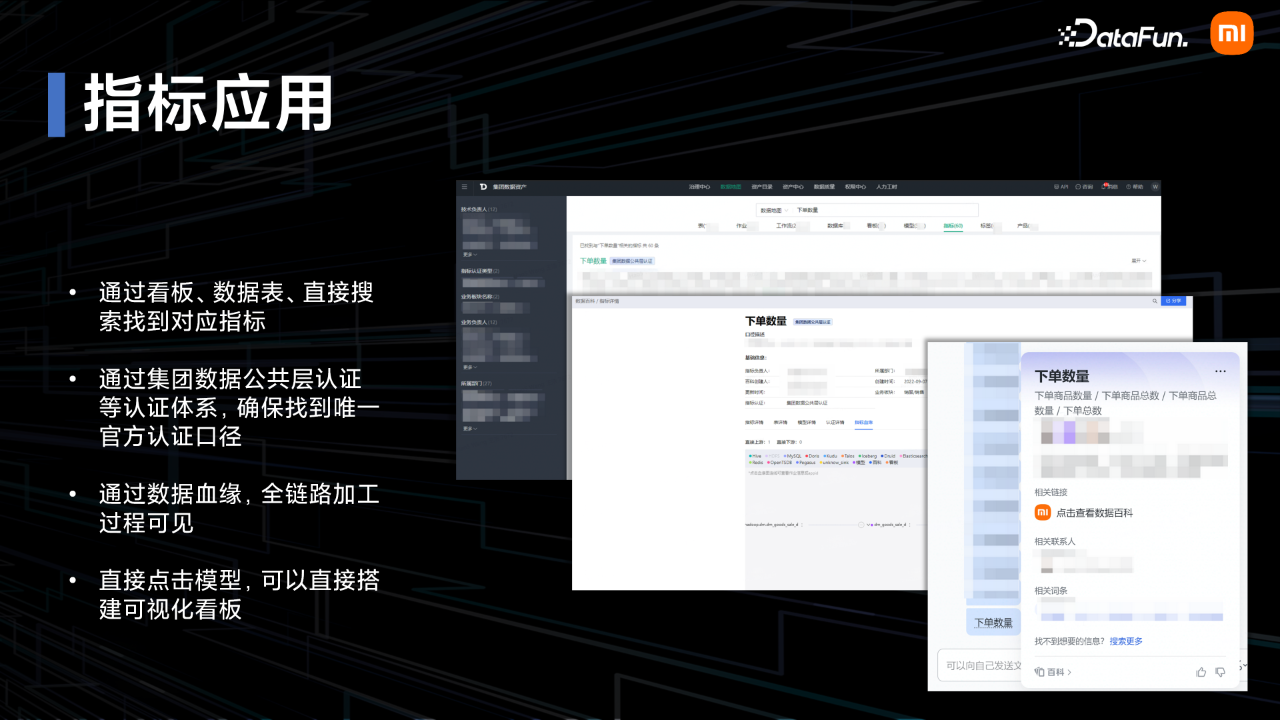1280x720 pixels.
Task: Click the blue 分享 button
Action: tap(1173, 300)
